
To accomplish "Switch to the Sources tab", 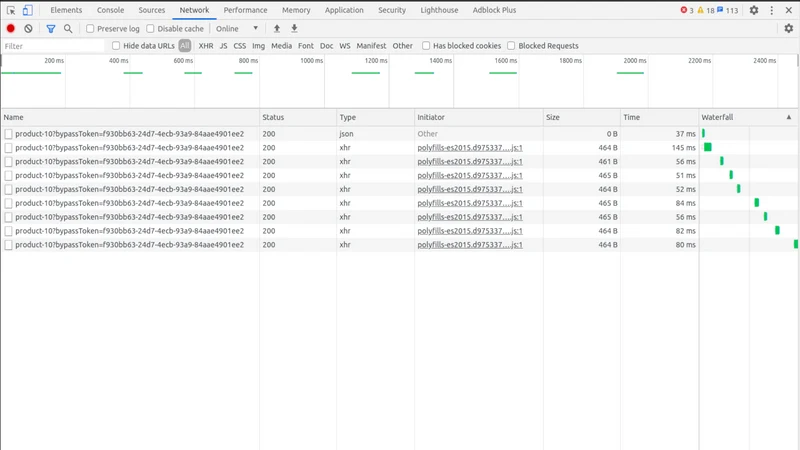I will pos(152,10).
